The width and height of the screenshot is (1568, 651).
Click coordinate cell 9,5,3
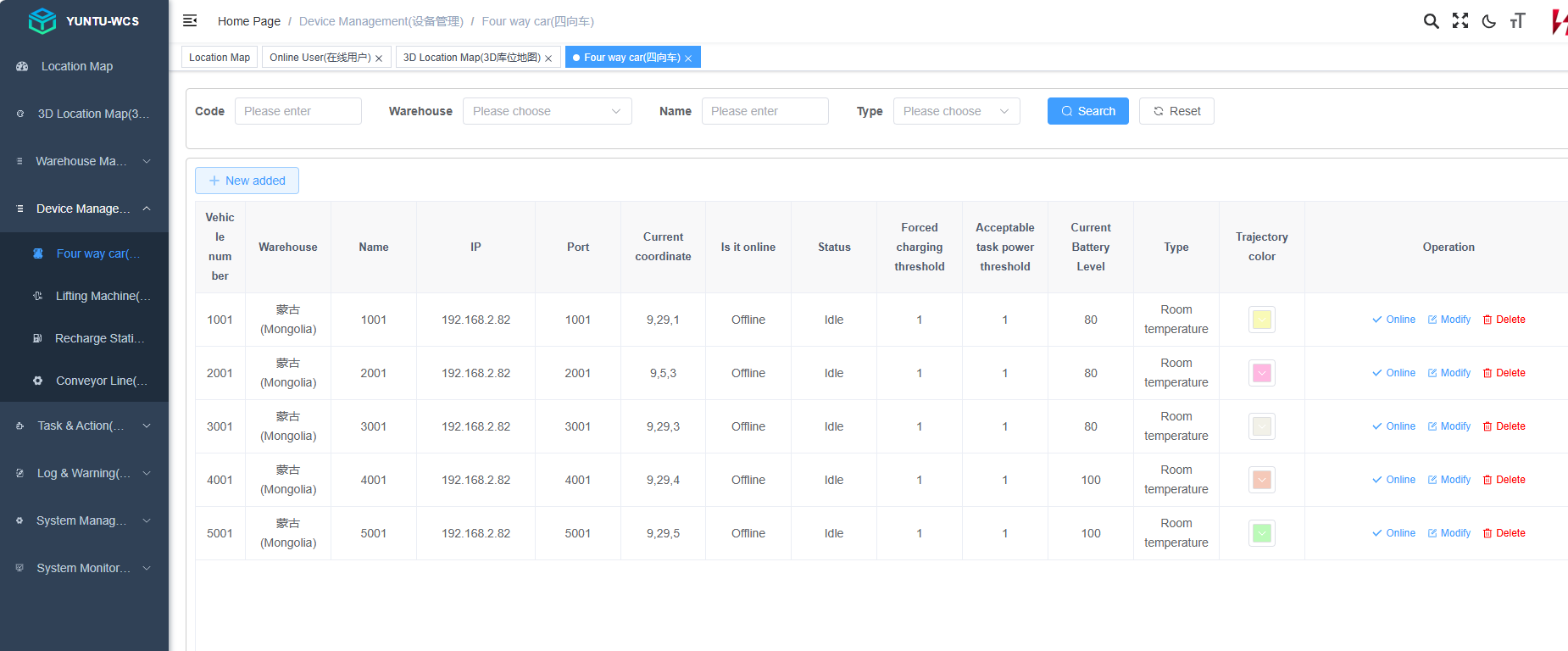point(663,373)
